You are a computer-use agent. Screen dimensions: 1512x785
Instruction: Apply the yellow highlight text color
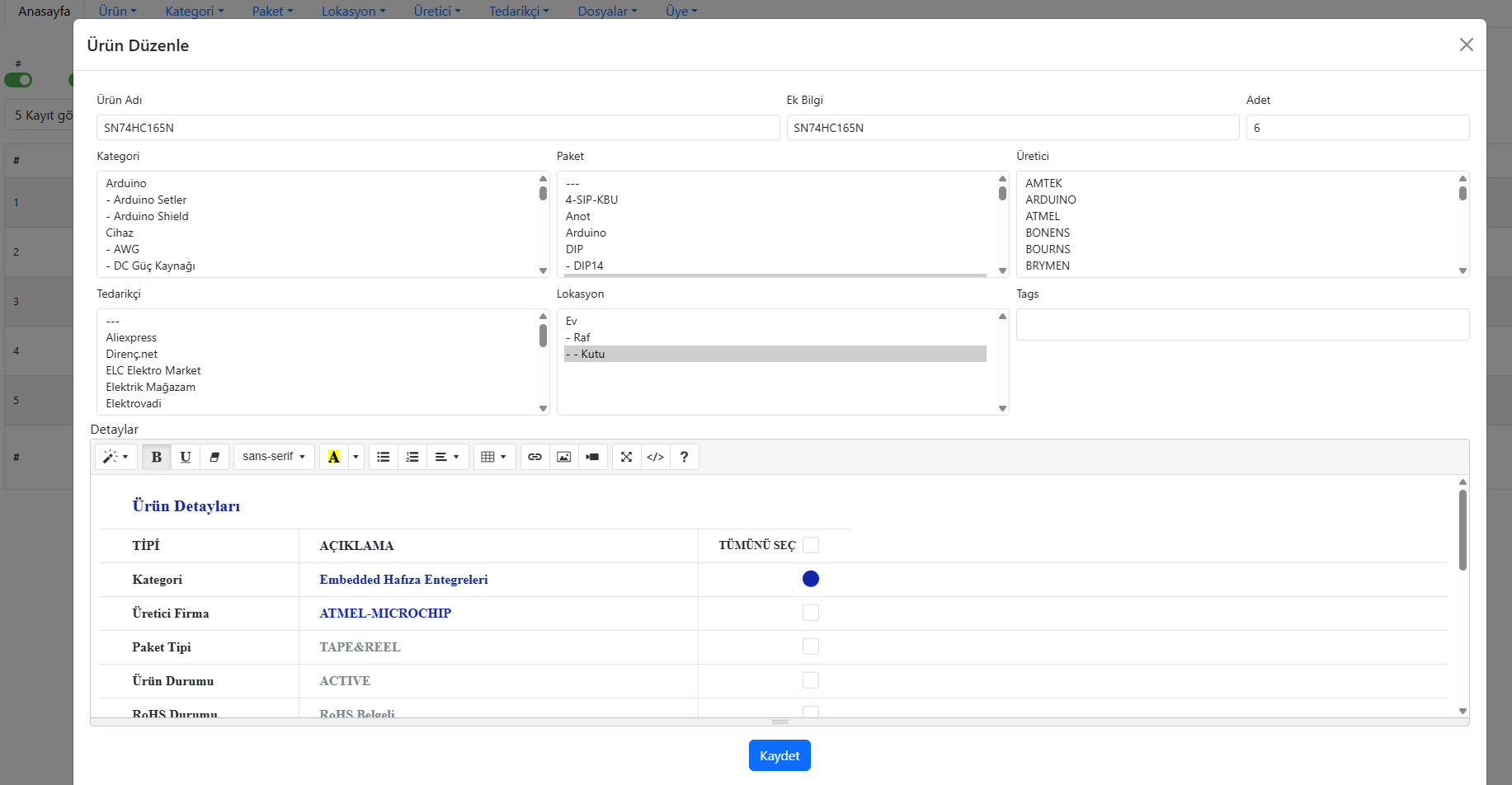334,457
